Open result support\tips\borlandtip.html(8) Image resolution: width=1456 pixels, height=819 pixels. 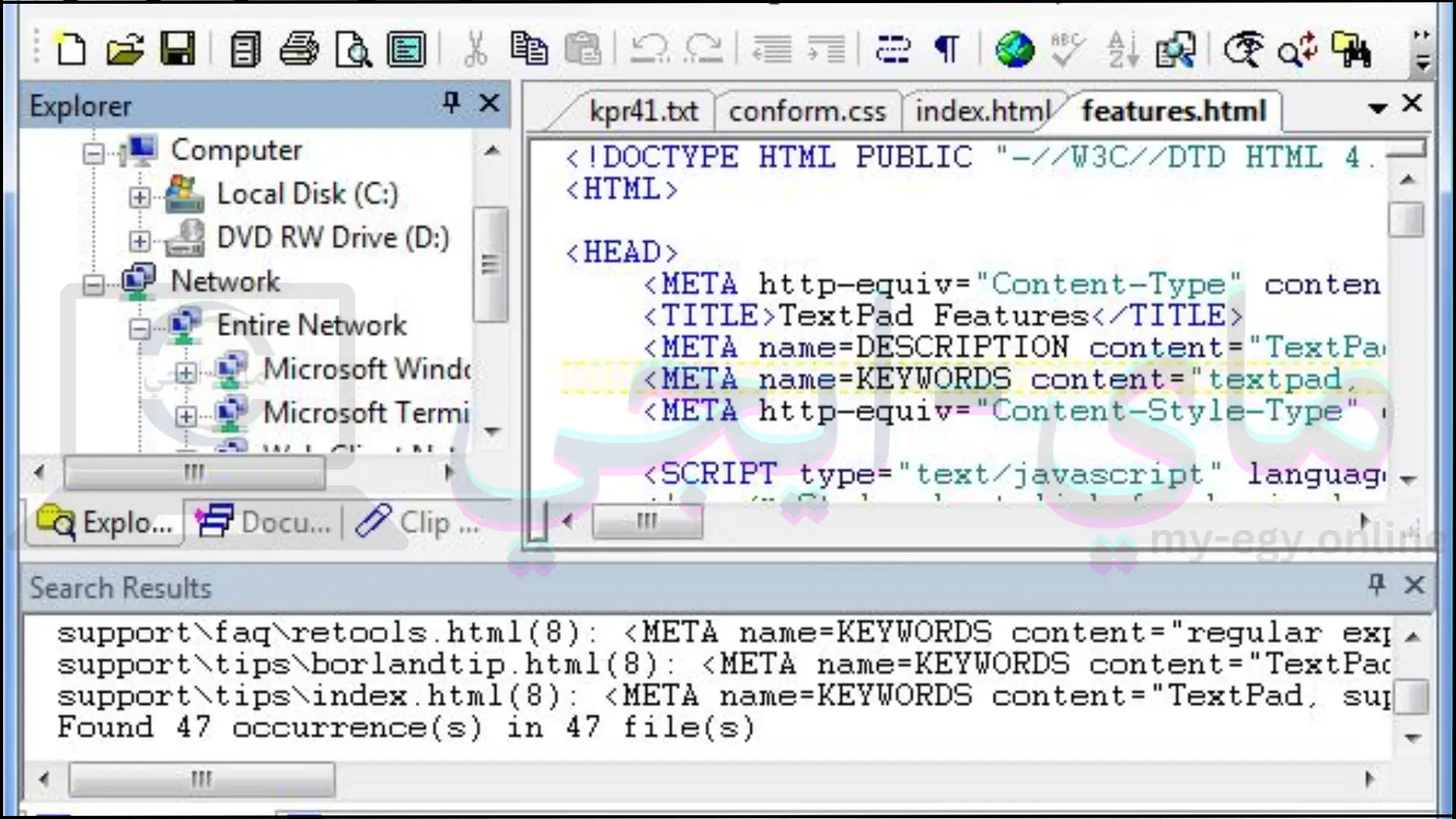(723, 664)
